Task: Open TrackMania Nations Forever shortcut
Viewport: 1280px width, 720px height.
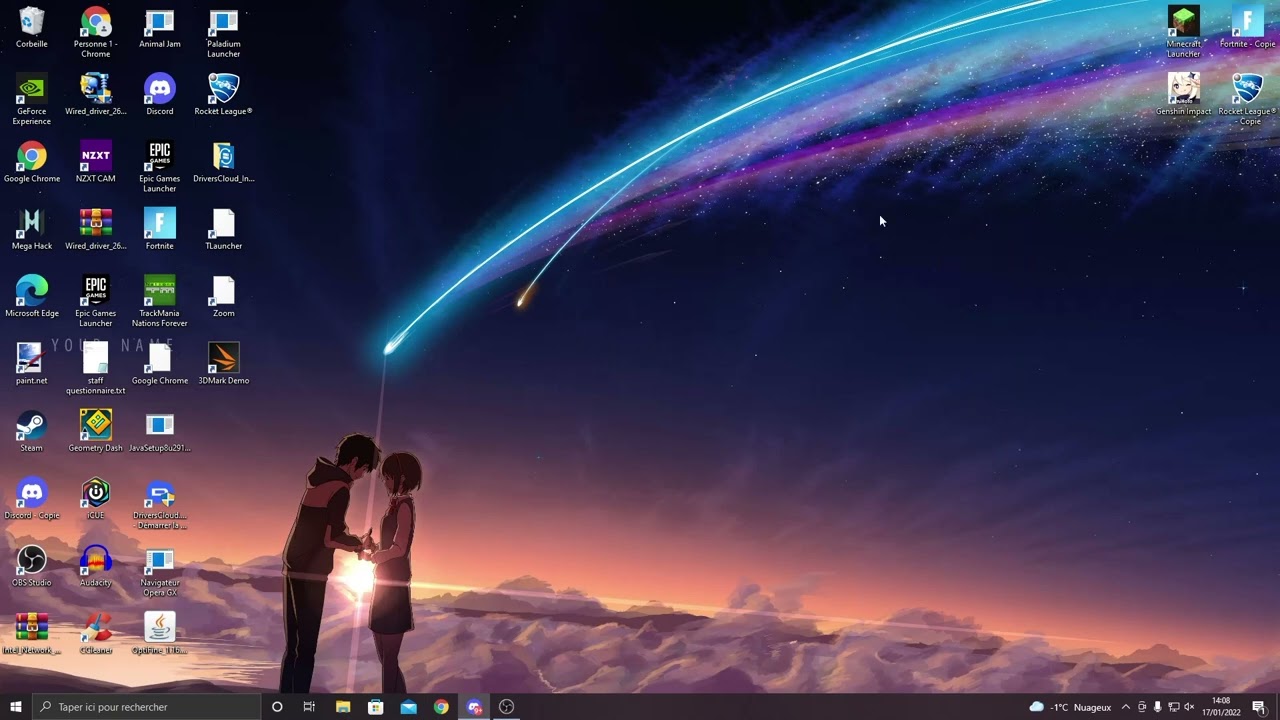Action: 159,301
